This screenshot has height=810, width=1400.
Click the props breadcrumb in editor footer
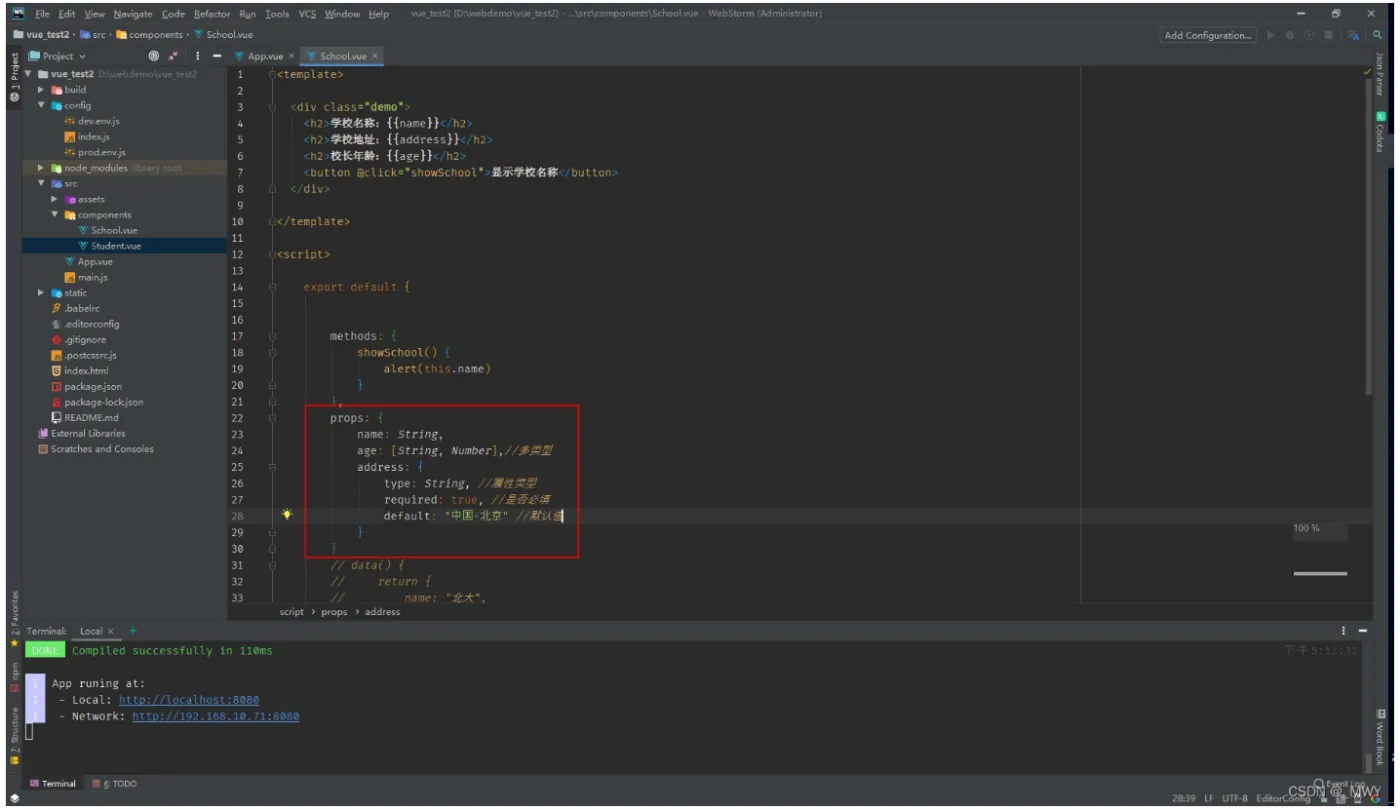[335, 612]
